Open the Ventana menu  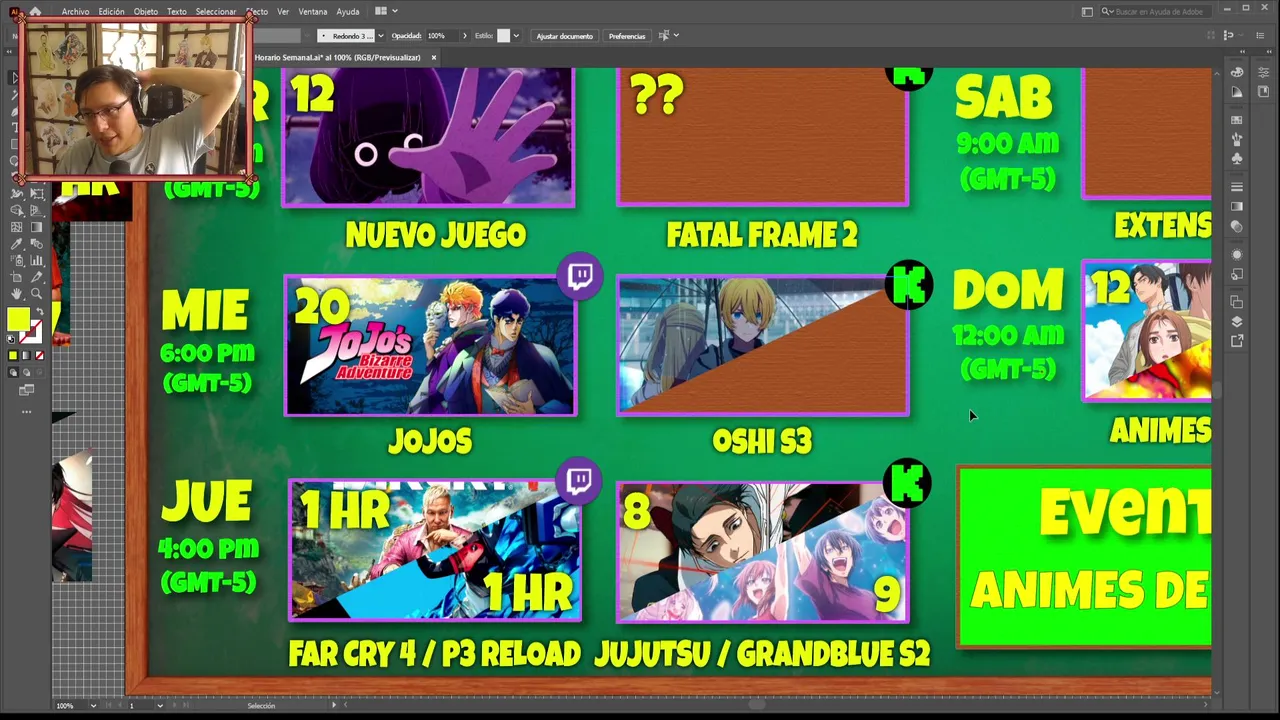tap(313, 11)
